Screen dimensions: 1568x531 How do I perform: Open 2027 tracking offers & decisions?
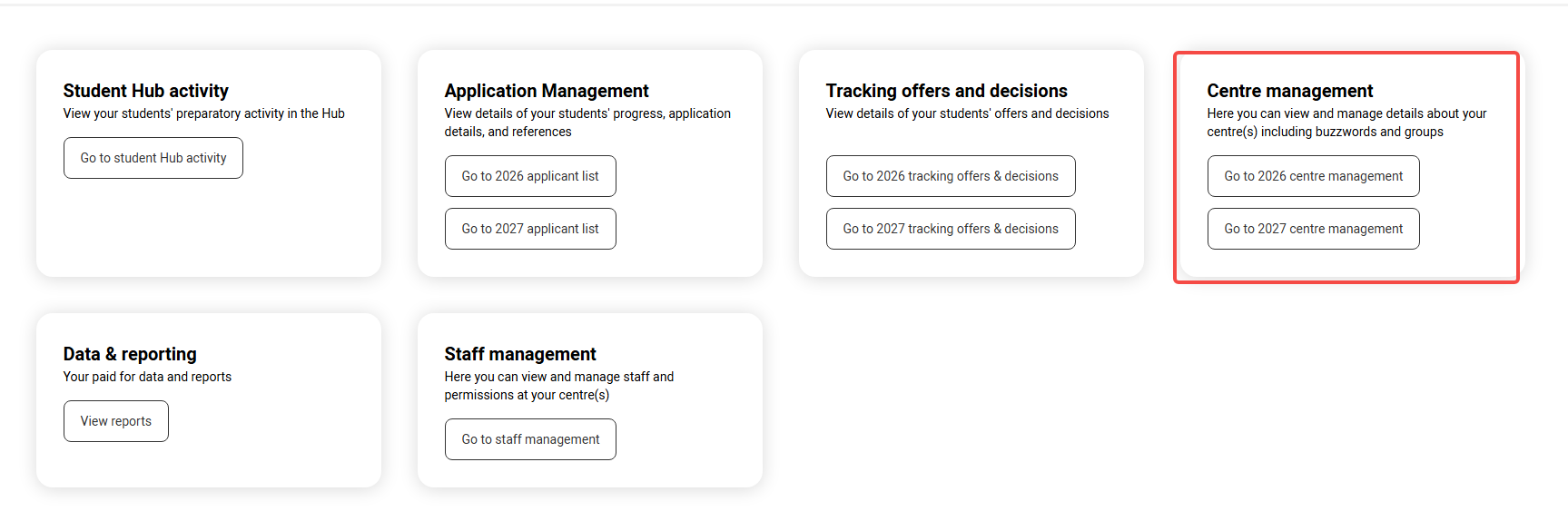[951, 229]
